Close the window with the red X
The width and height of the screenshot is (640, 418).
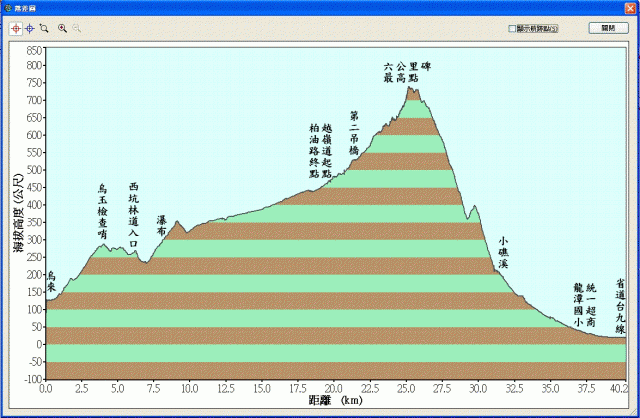[x=629, y=8]
